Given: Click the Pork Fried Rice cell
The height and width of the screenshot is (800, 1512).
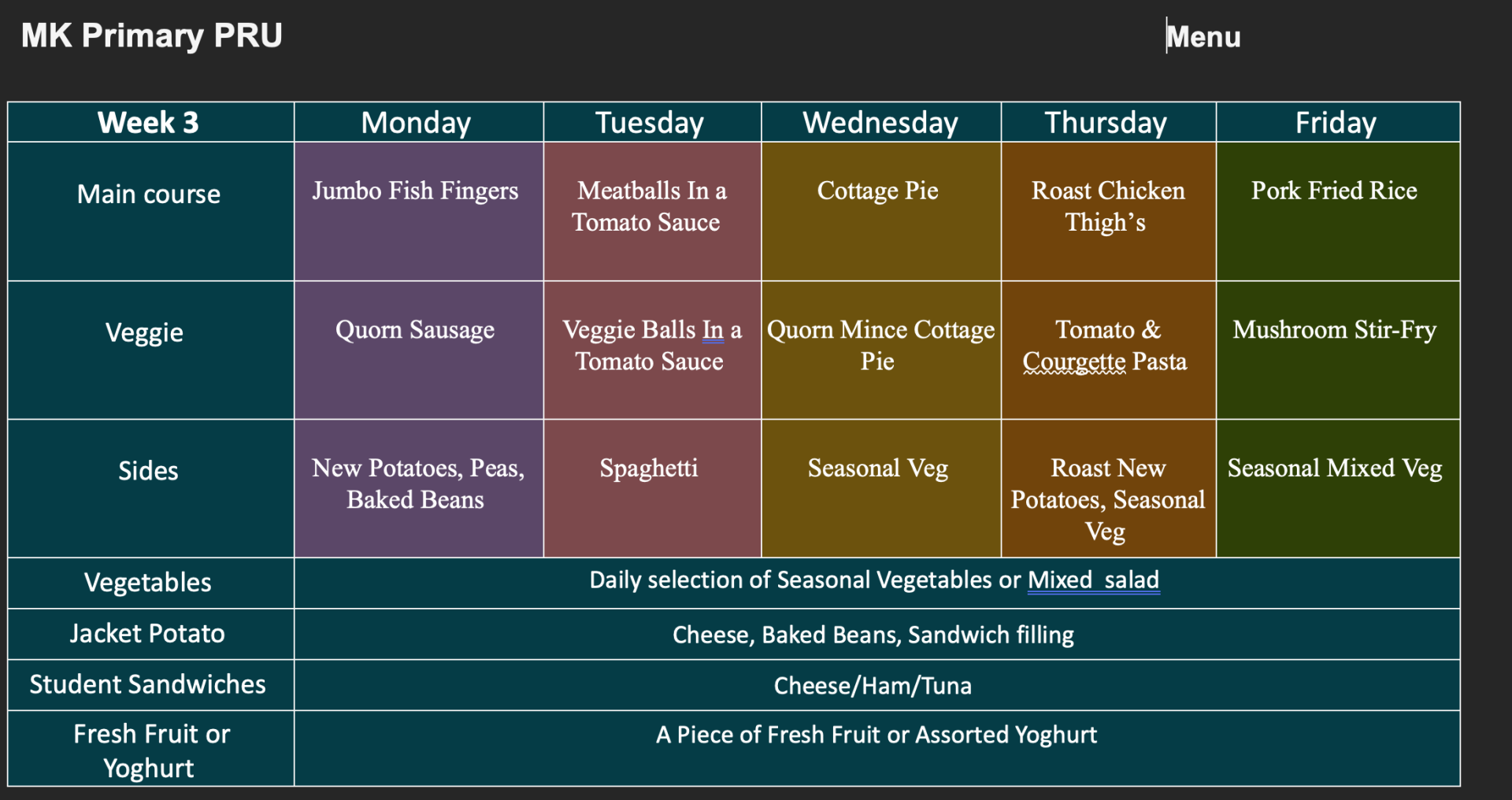Looking at the screenshot, I should (1337, 211).
